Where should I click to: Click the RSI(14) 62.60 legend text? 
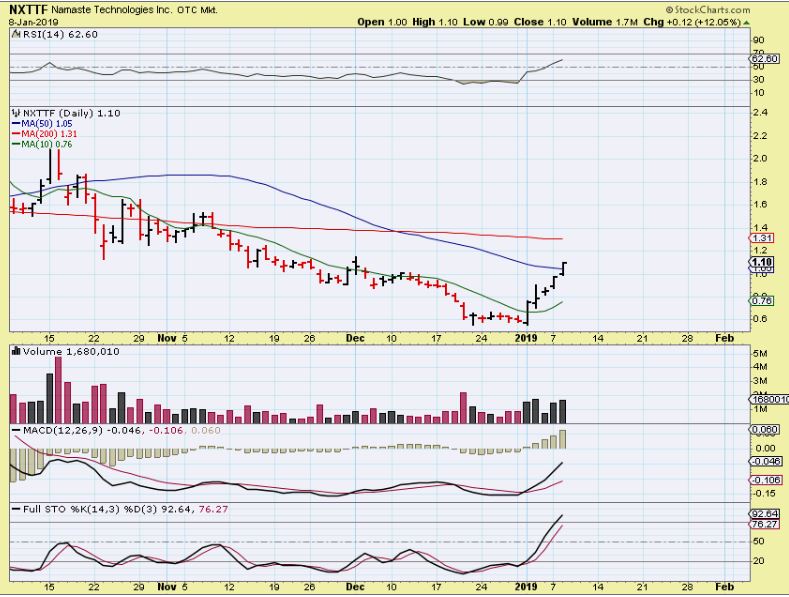(x=60, y=34)
